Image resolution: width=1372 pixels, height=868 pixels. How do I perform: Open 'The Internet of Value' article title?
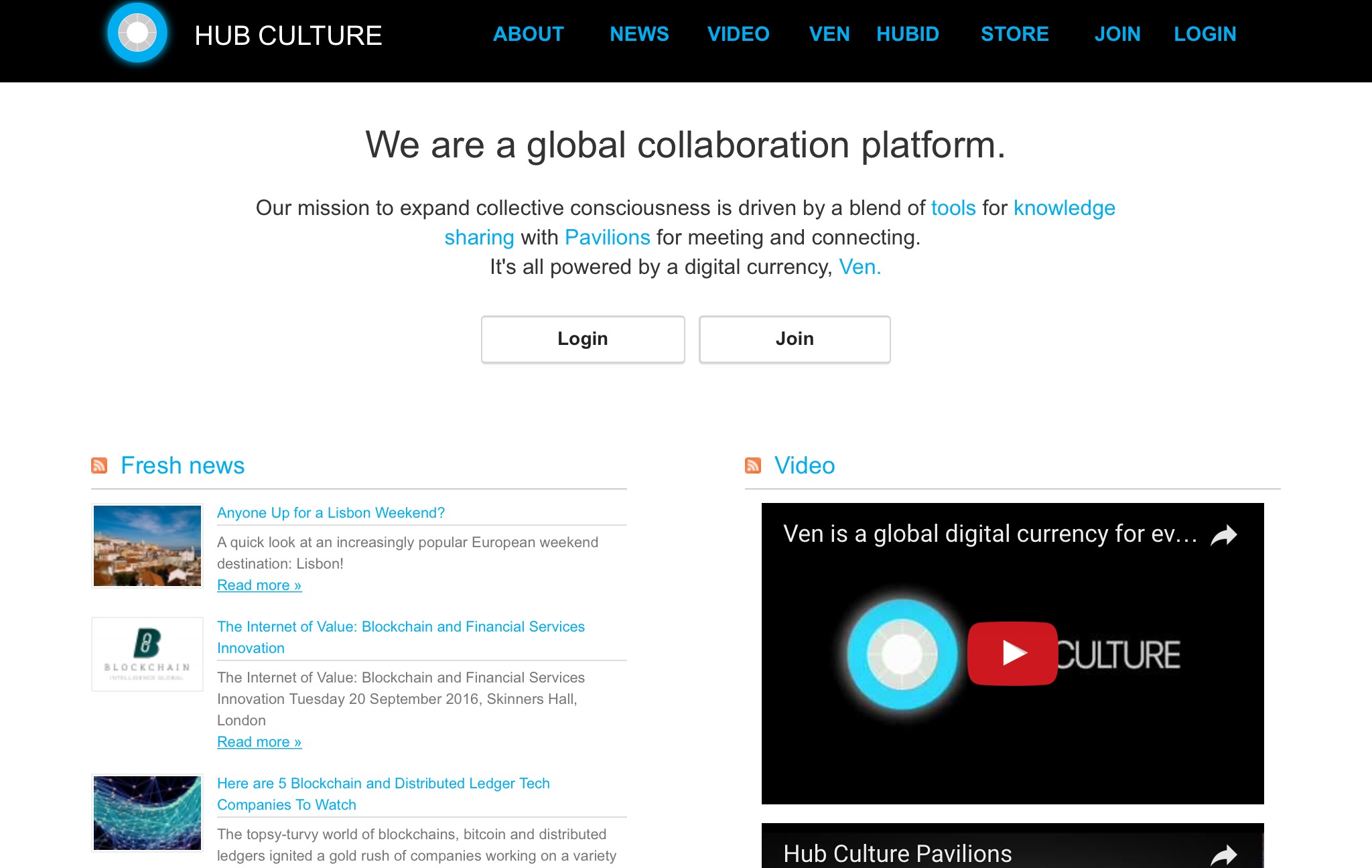coord(401,637)
